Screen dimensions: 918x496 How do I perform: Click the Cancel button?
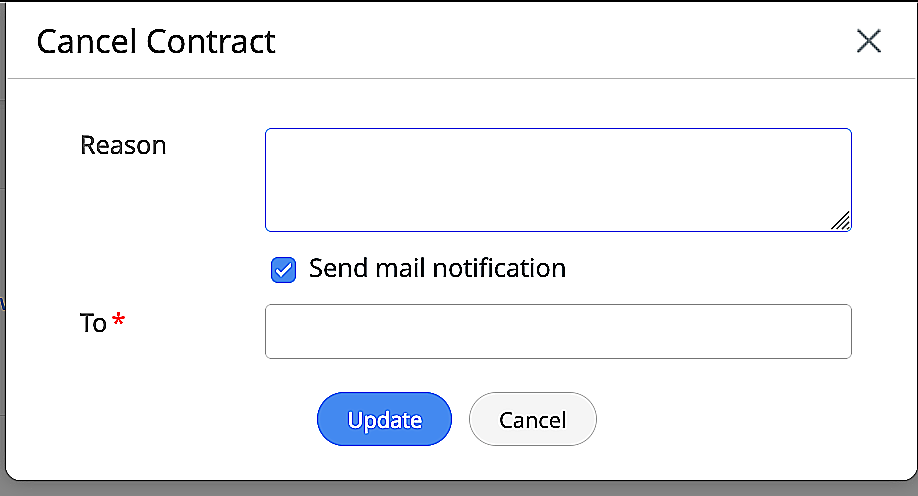pyautogui.click(x=532, y=419)
